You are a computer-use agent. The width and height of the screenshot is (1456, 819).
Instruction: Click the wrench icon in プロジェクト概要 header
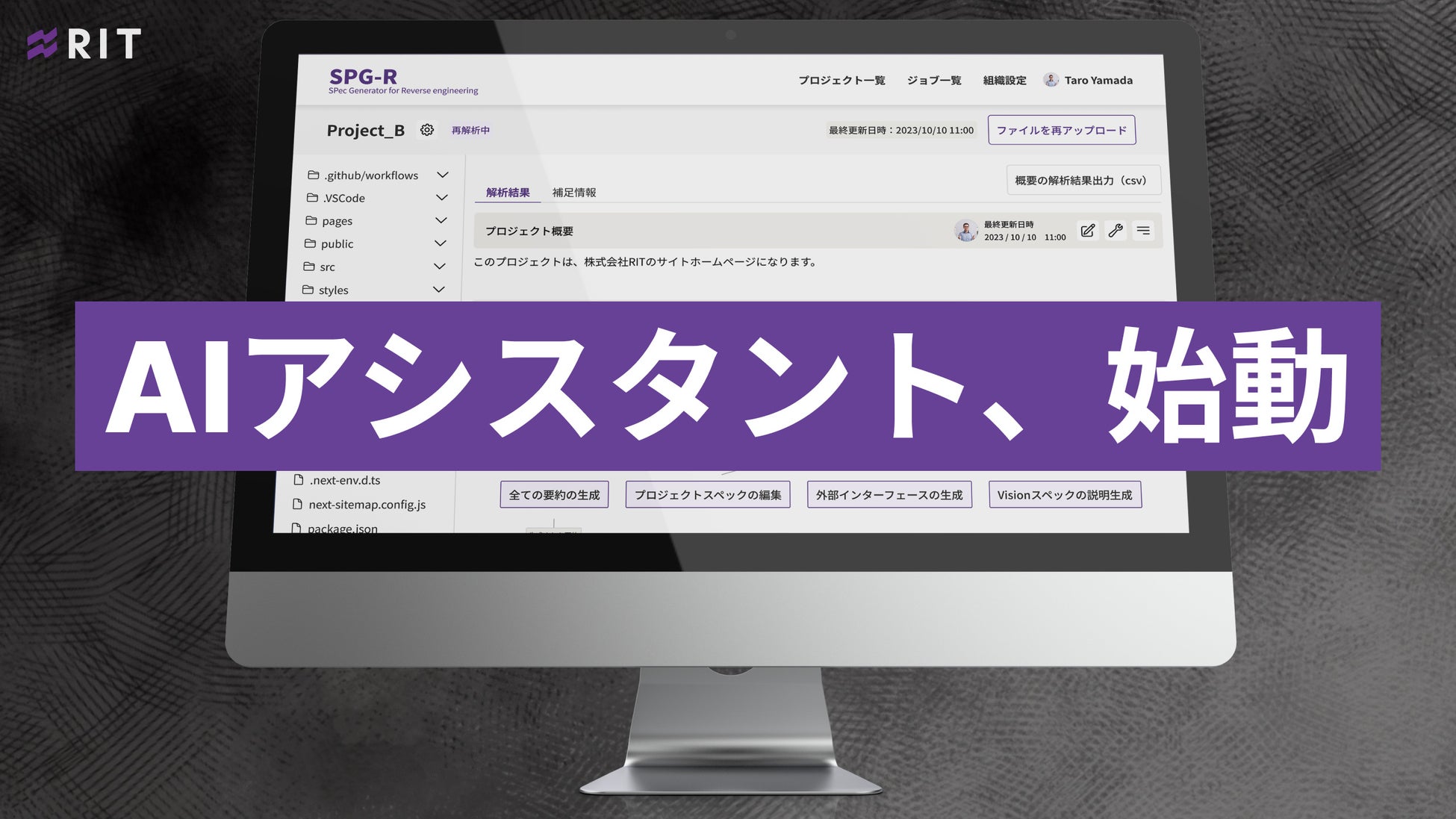pyautogui.click(x=1116, y=231)
